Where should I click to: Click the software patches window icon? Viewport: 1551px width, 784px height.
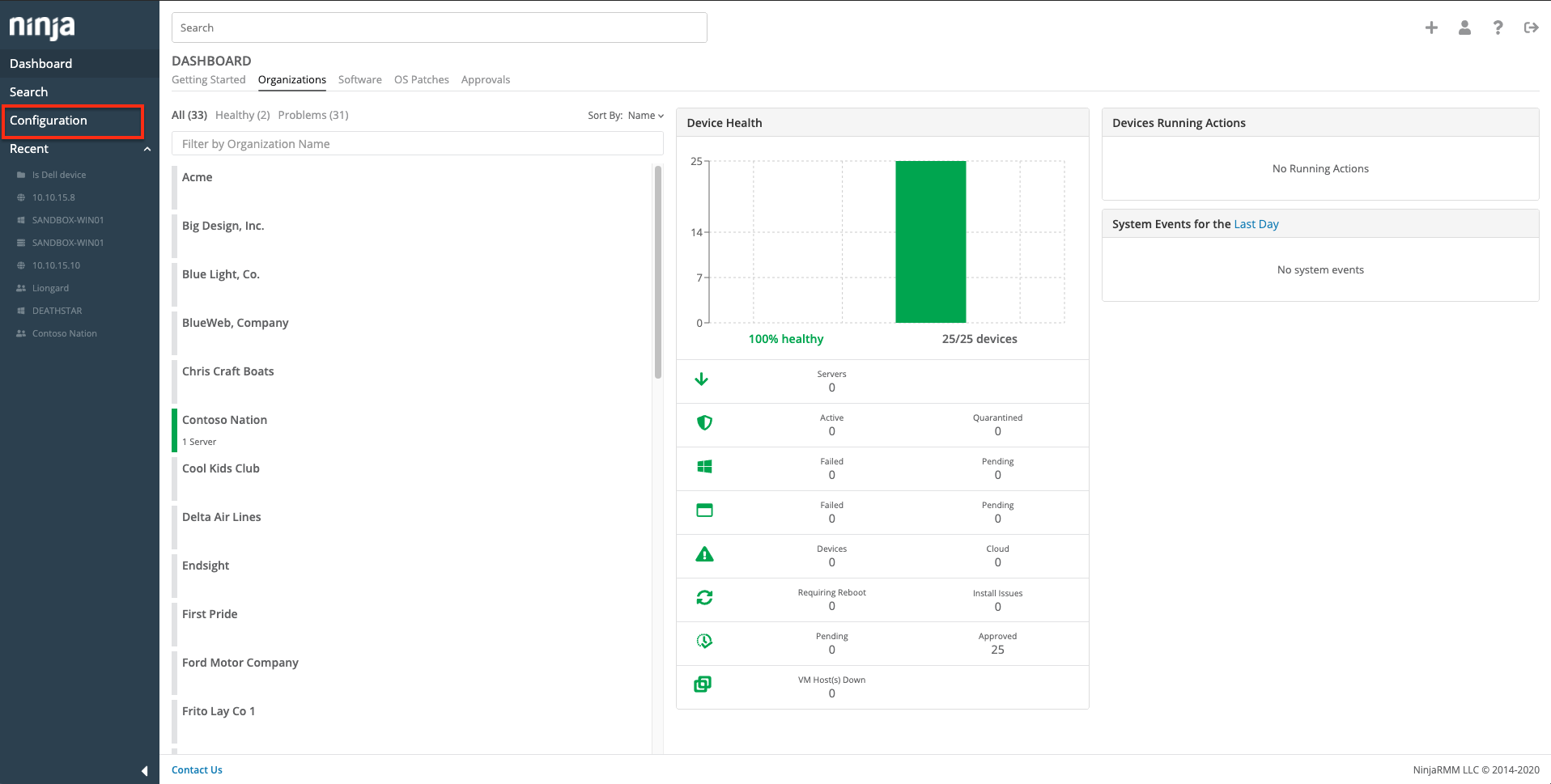coord(704,510)
